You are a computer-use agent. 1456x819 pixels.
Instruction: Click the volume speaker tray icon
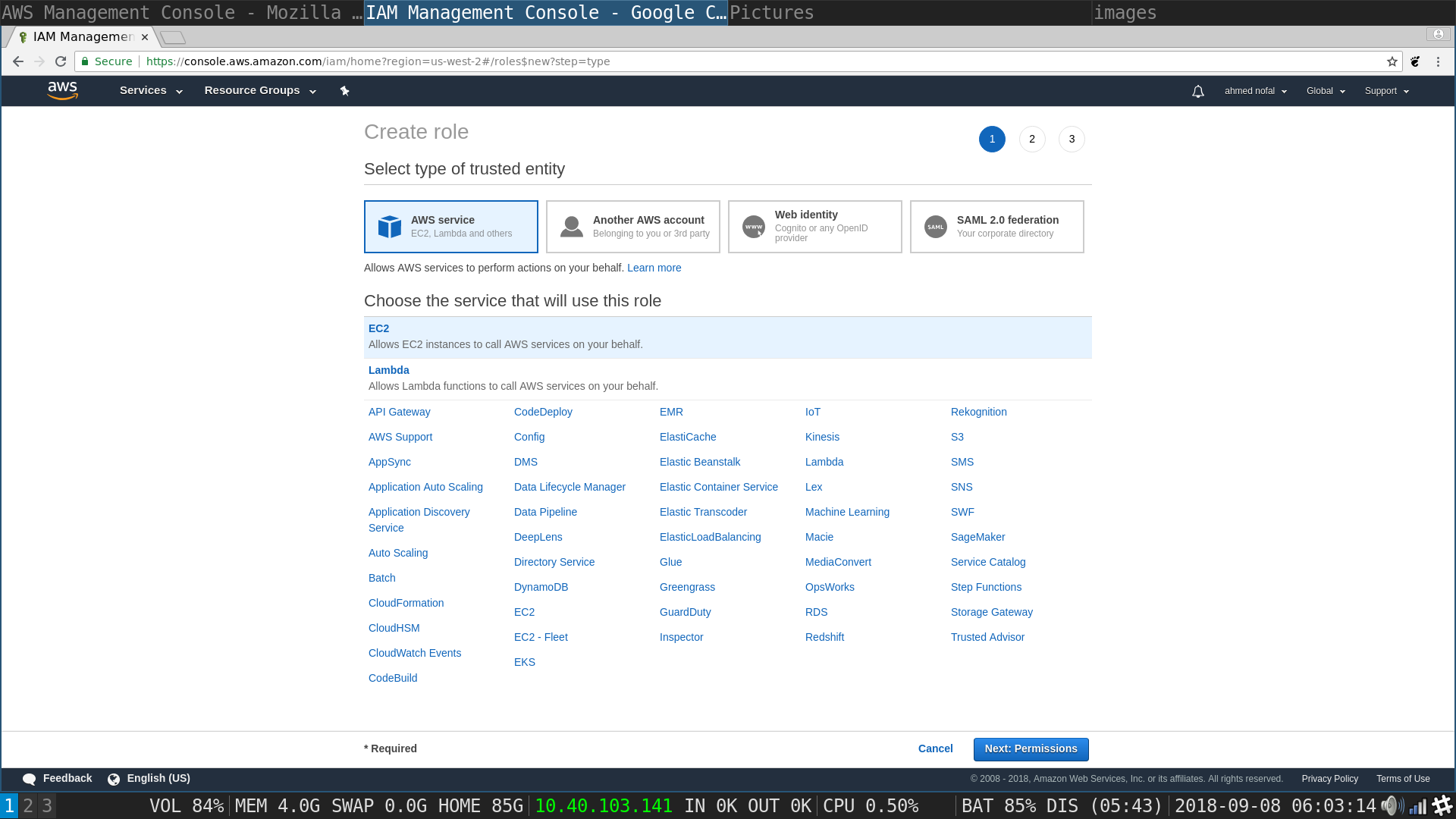click(1391, 805)
